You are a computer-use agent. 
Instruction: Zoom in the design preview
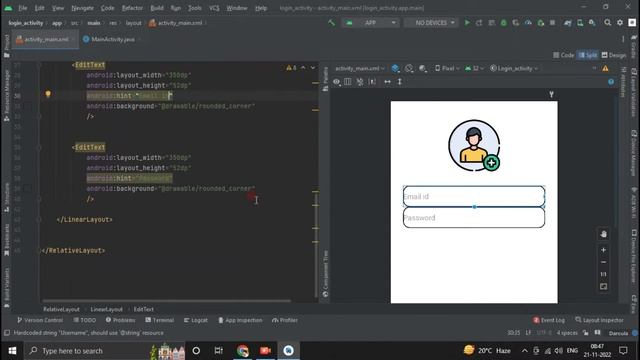(x=603, y=250)
